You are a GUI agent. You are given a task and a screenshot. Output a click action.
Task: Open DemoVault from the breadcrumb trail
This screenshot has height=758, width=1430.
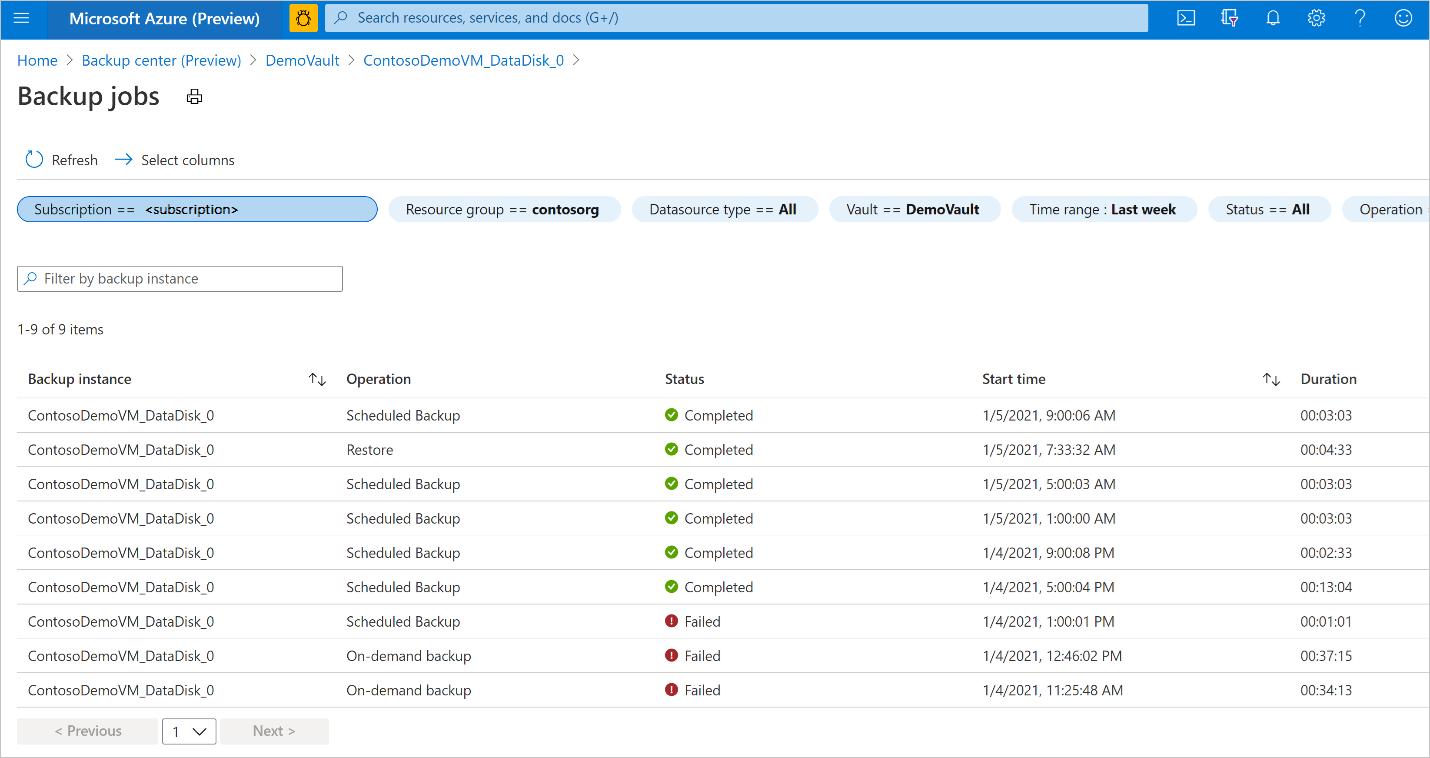[302, 60]
